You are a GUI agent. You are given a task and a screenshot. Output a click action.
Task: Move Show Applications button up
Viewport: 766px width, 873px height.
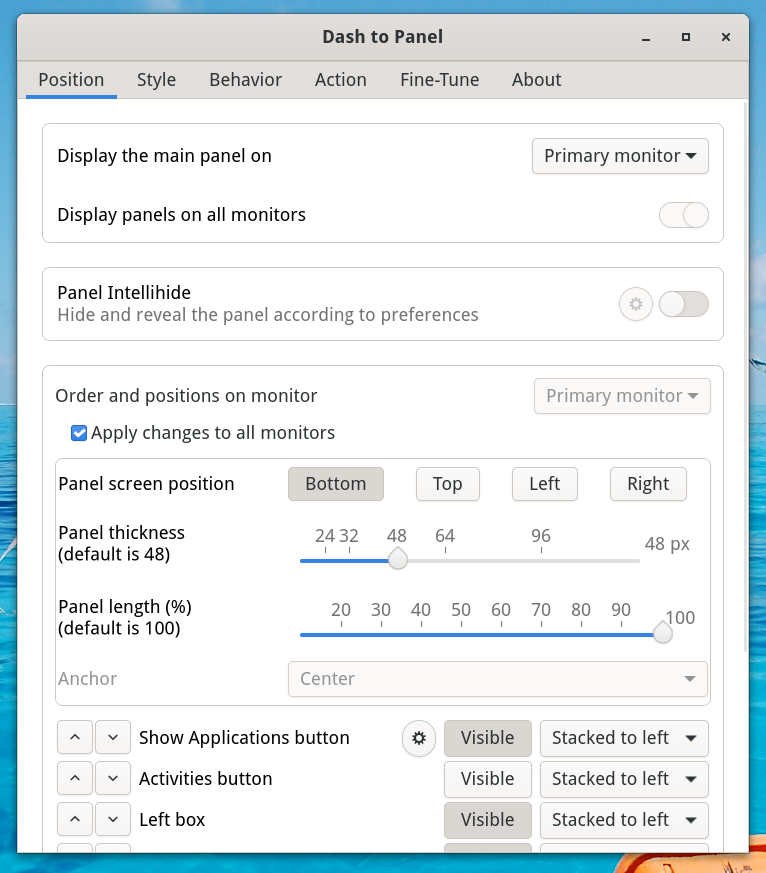click(x=75, y=738)
